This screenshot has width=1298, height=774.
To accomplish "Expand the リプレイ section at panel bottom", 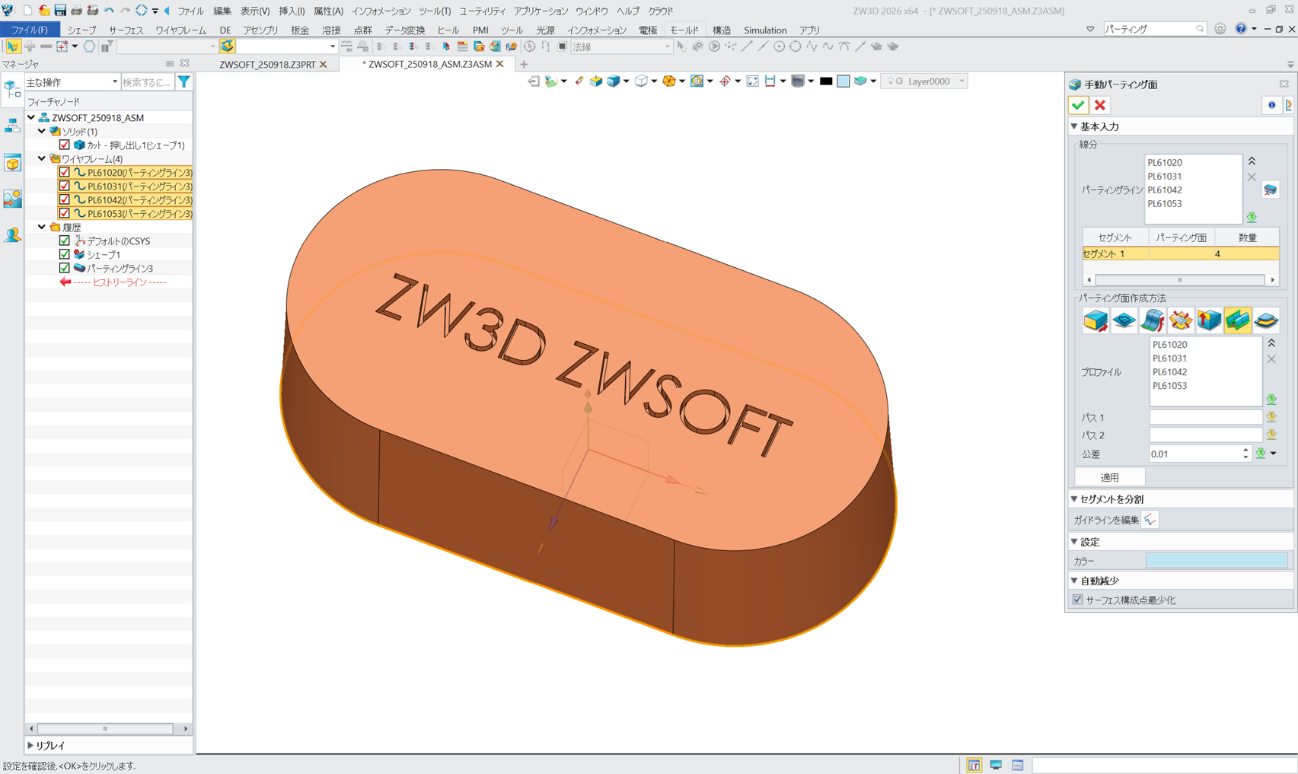I will [31, 745].
